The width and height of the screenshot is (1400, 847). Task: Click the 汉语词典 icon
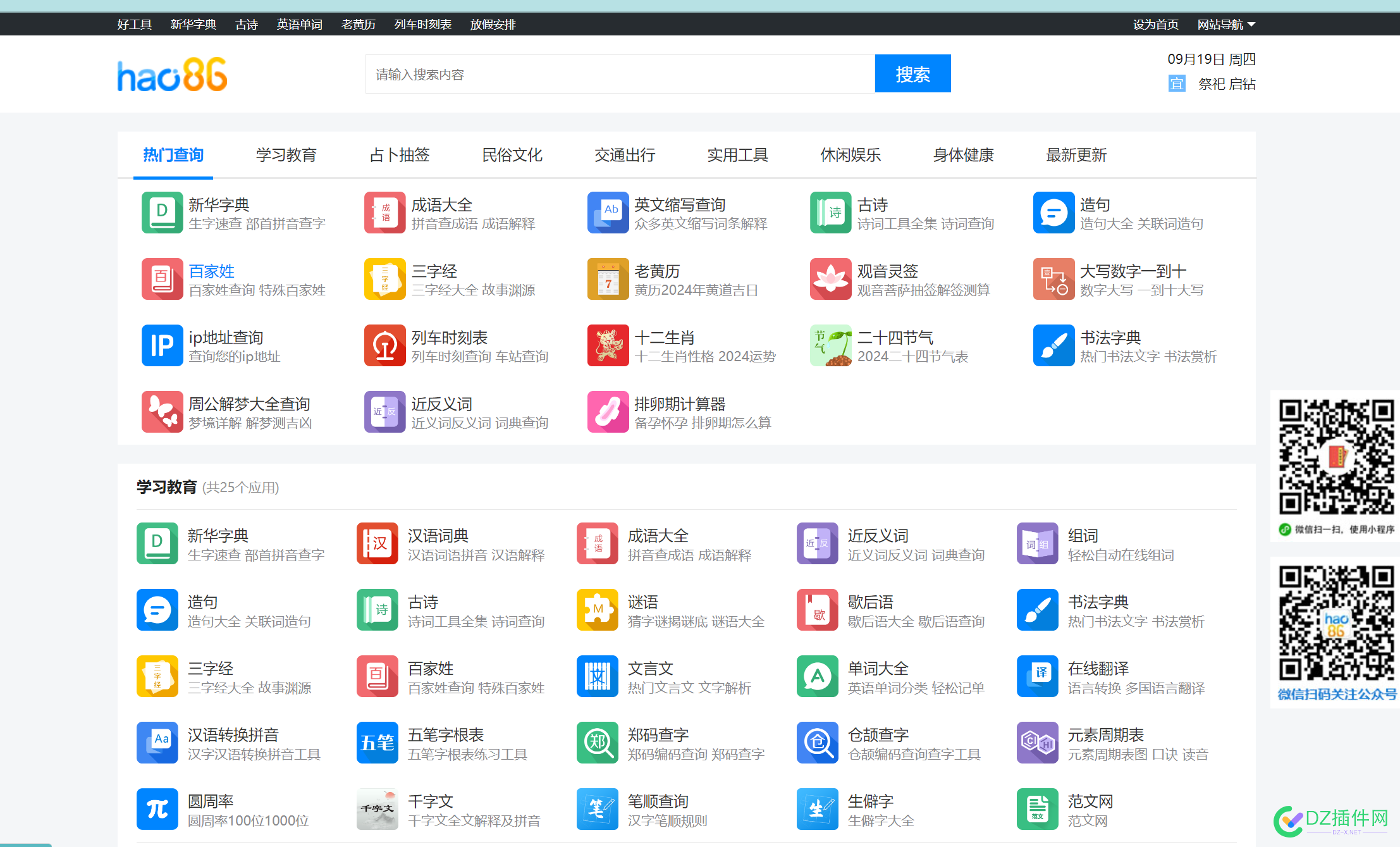point(378,543)
